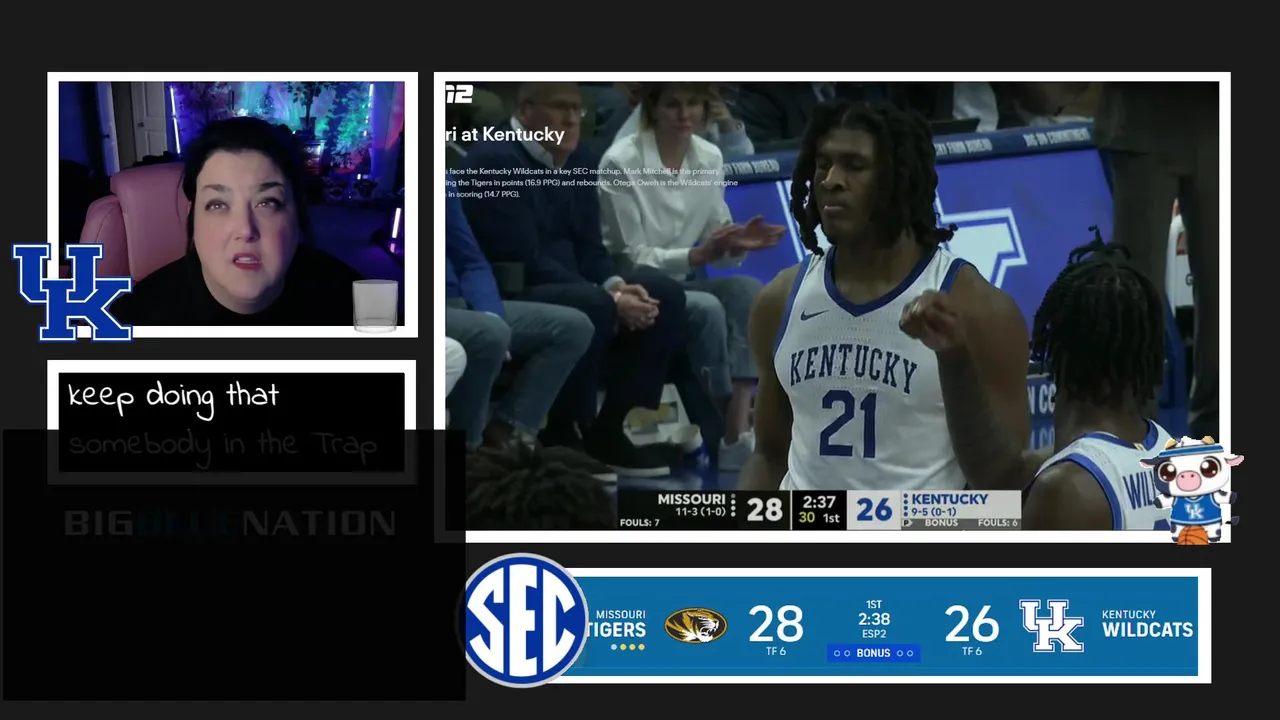Click the 30 shot clock in the scorebug

pyautogui.click(x=806, y=519)
